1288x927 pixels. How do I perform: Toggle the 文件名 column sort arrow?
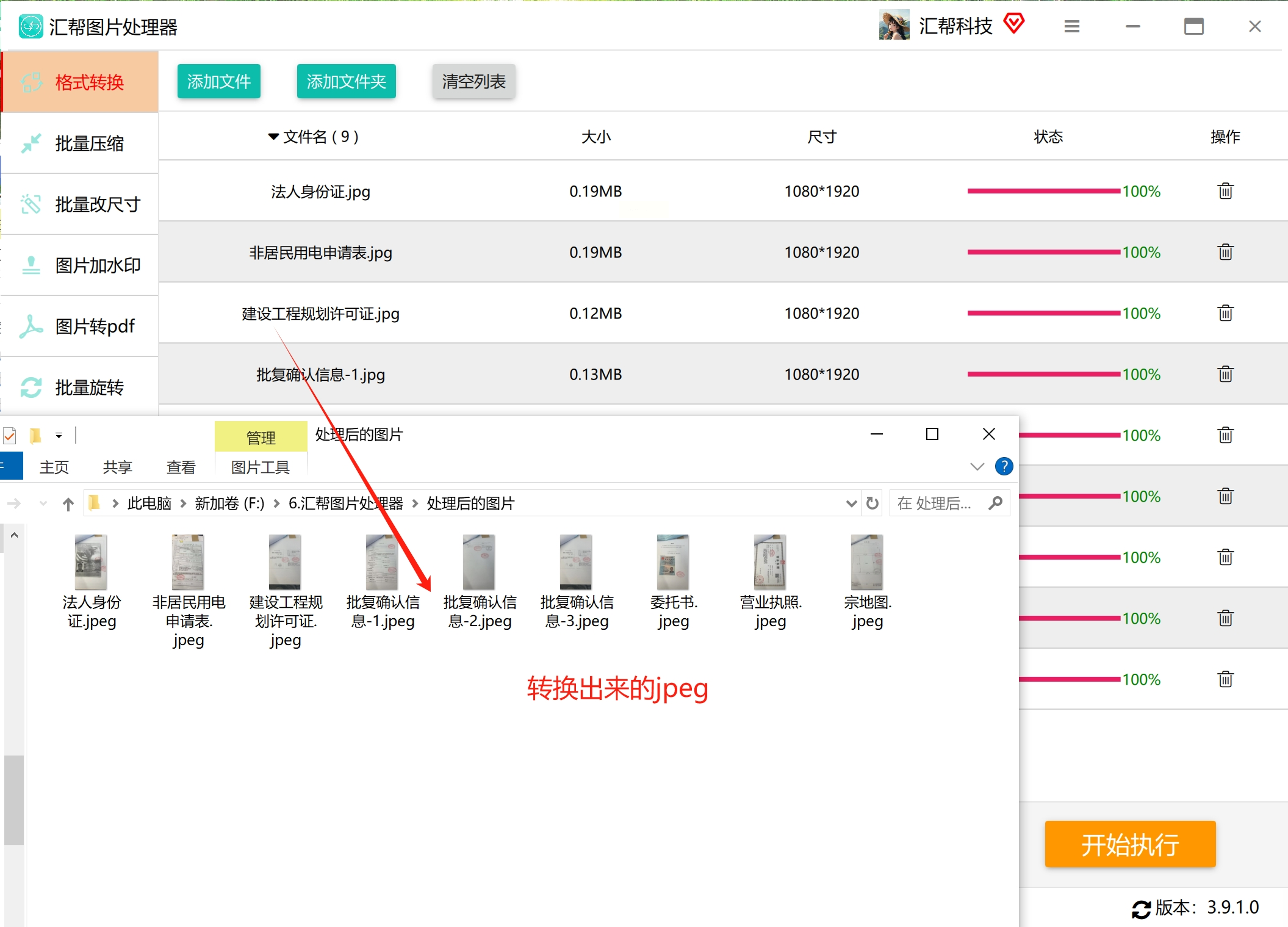(x=273, y=137)
